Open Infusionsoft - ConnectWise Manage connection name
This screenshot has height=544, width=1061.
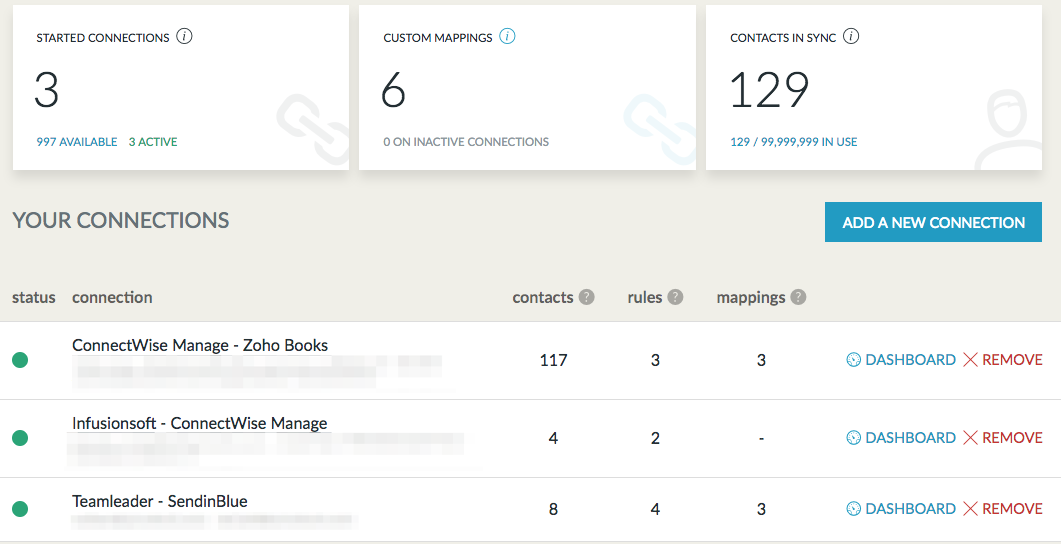[200, 424]
